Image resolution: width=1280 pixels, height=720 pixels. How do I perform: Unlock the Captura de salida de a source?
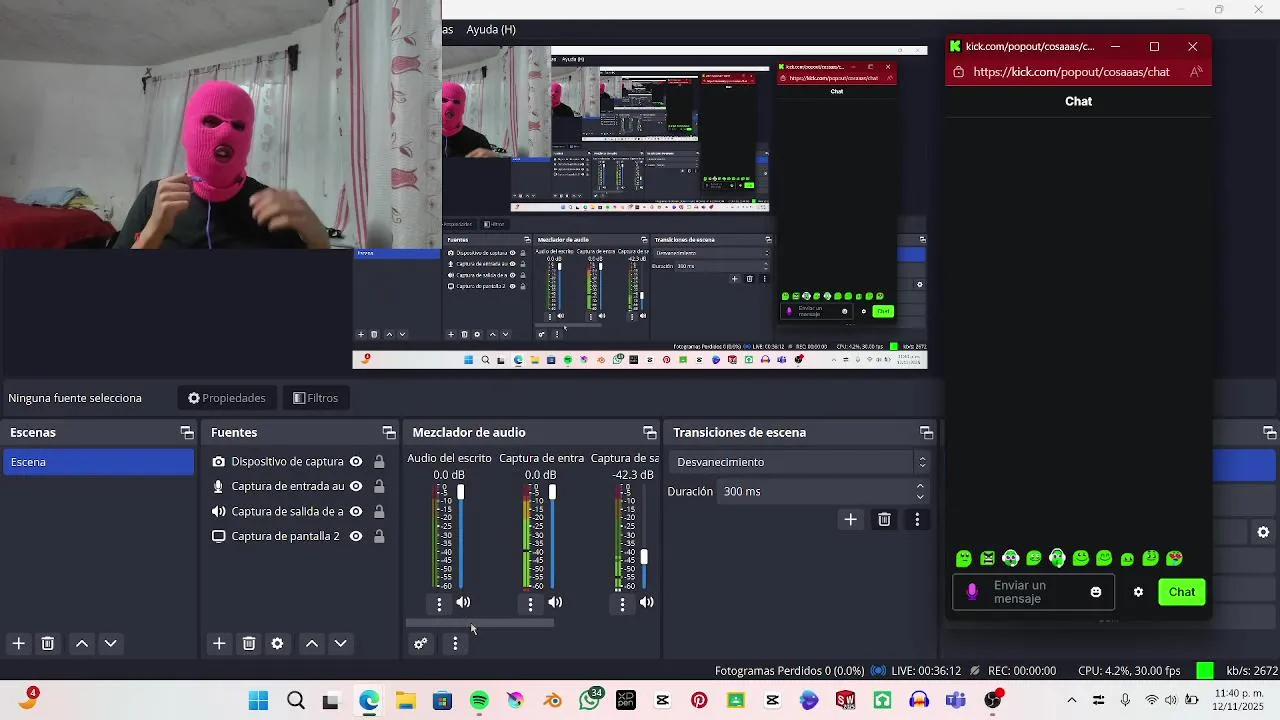coord(379,512)
